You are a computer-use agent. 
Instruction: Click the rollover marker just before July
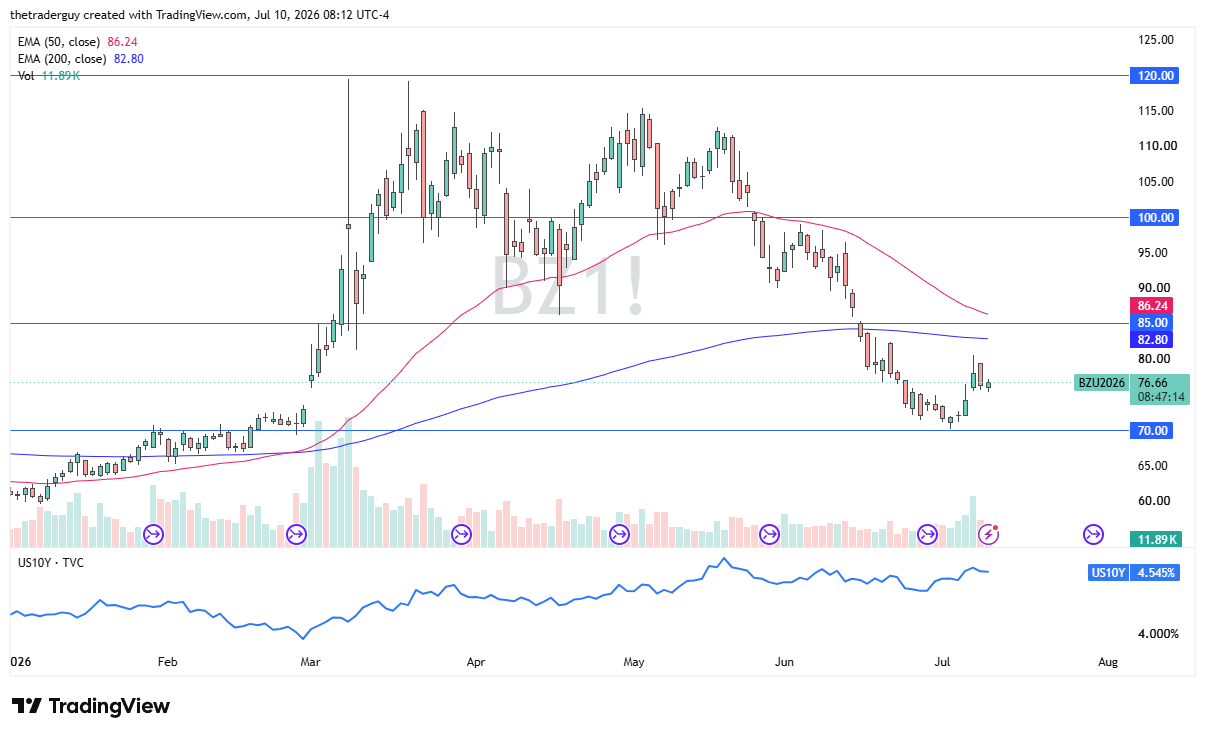pyautogui.click(x=928, y=535)
